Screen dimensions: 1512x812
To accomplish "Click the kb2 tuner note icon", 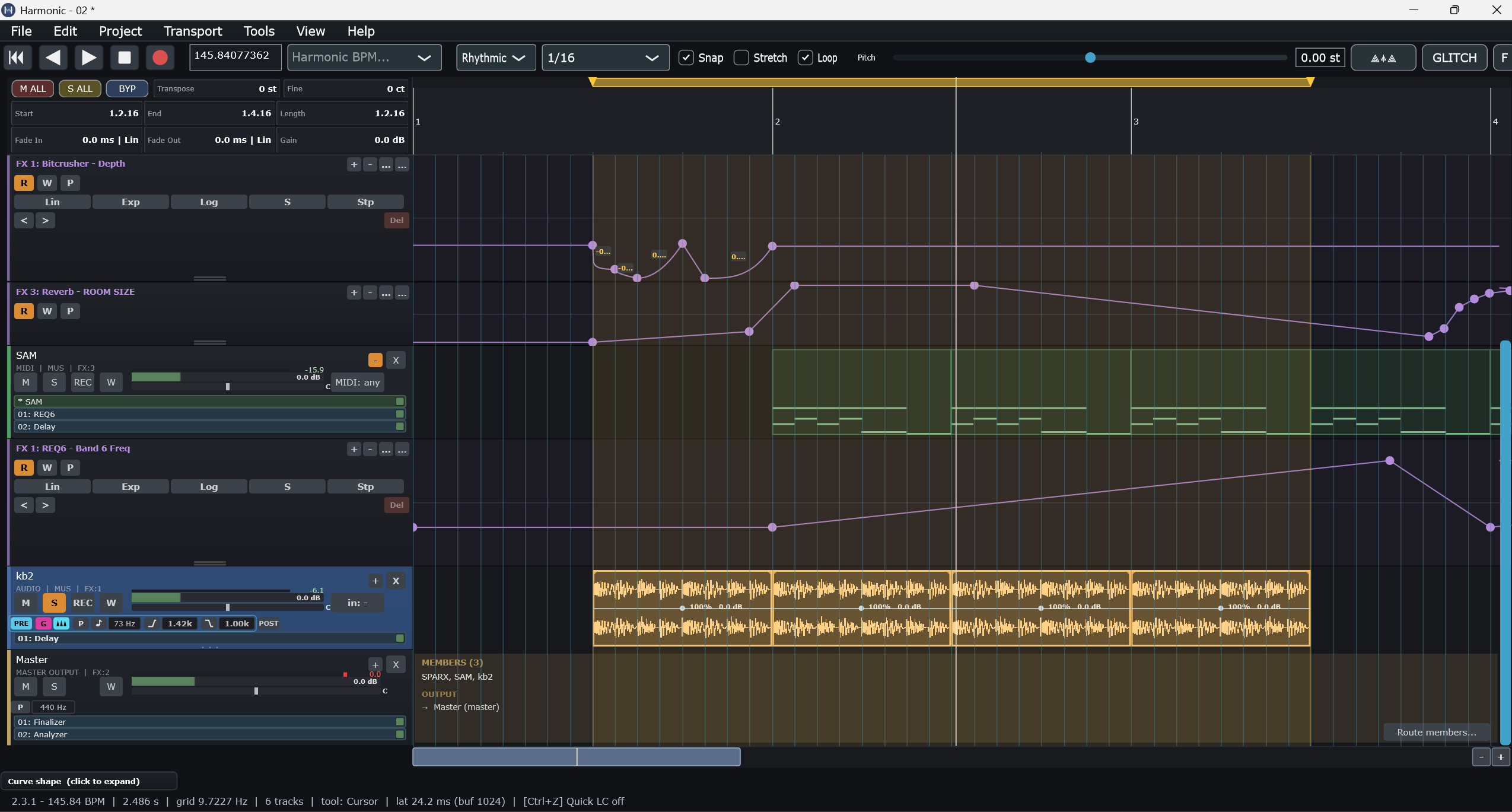I will click(x=98, y=623).
